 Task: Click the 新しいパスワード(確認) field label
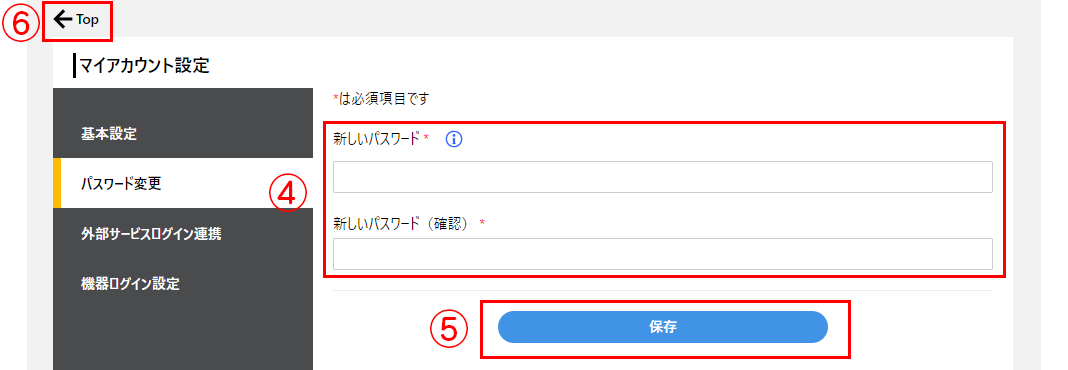[x=403, y=223]
